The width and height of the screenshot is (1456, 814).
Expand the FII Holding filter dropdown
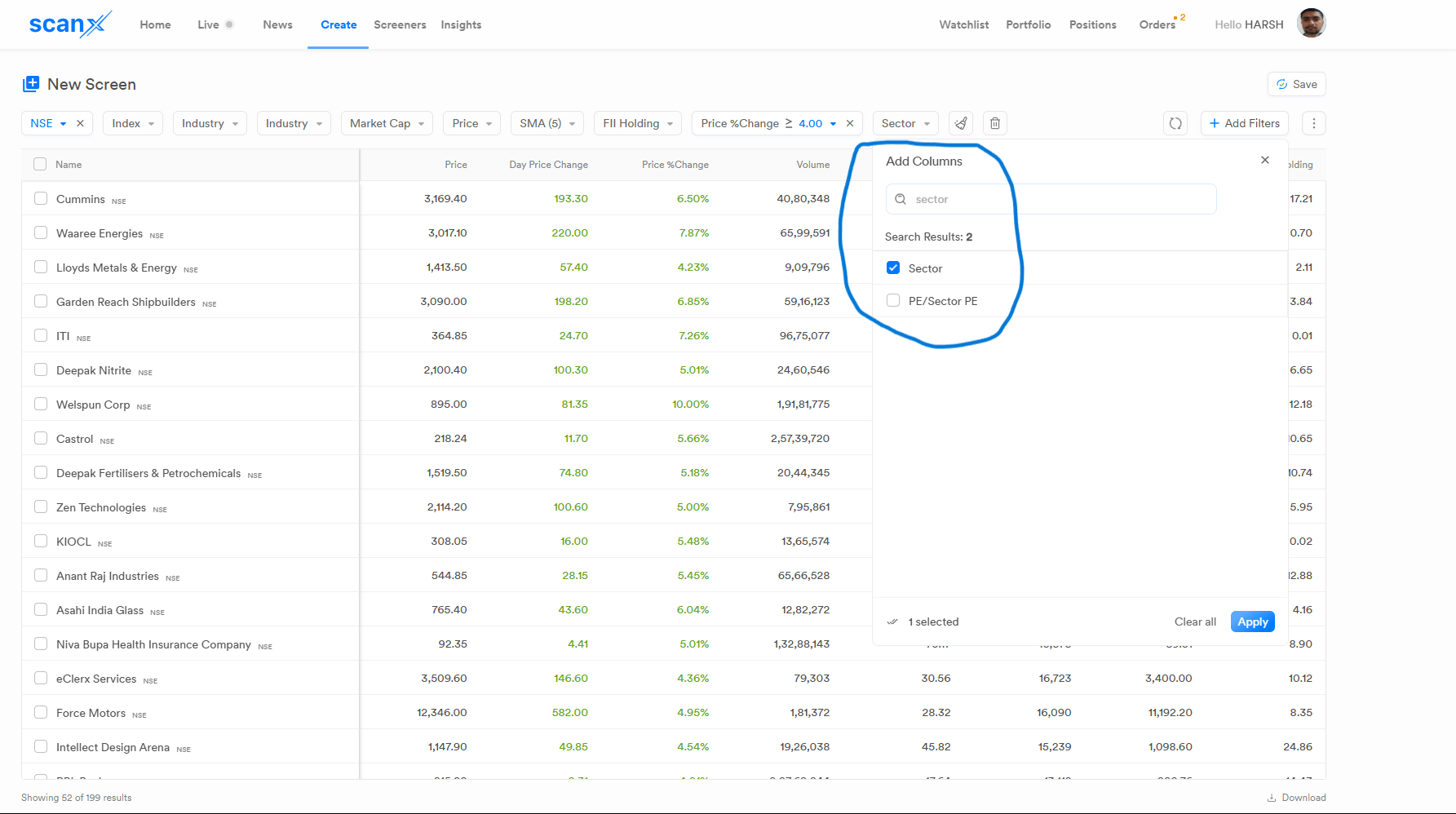638,123
